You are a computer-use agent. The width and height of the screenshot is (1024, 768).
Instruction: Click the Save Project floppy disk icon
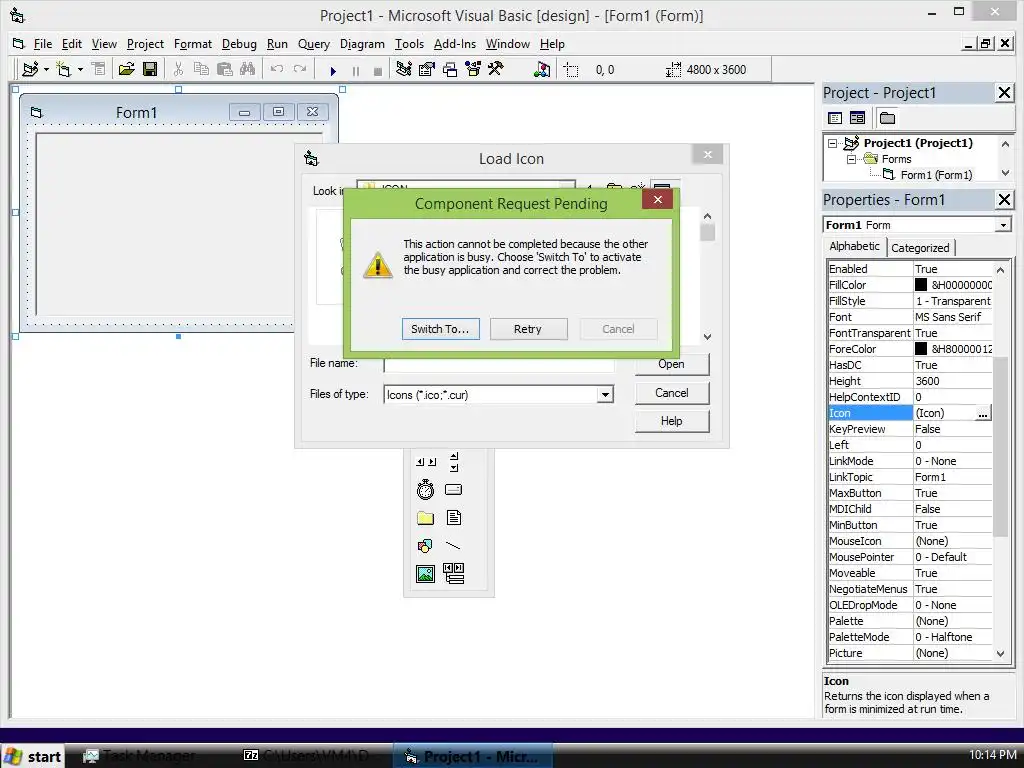click(150, 69)
